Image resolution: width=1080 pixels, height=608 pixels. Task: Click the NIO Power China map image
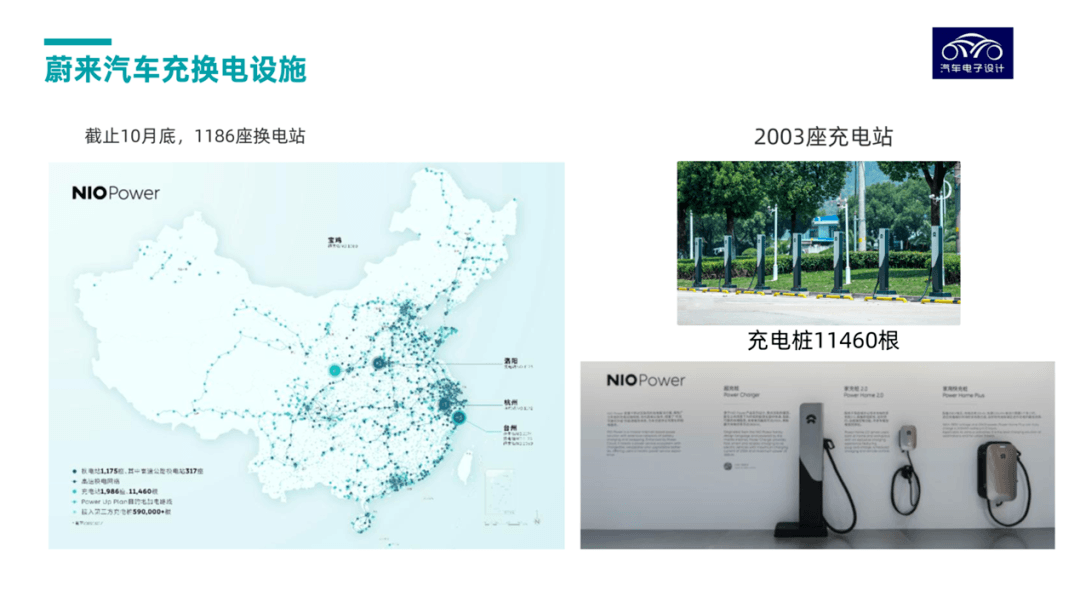click(307, 355)
